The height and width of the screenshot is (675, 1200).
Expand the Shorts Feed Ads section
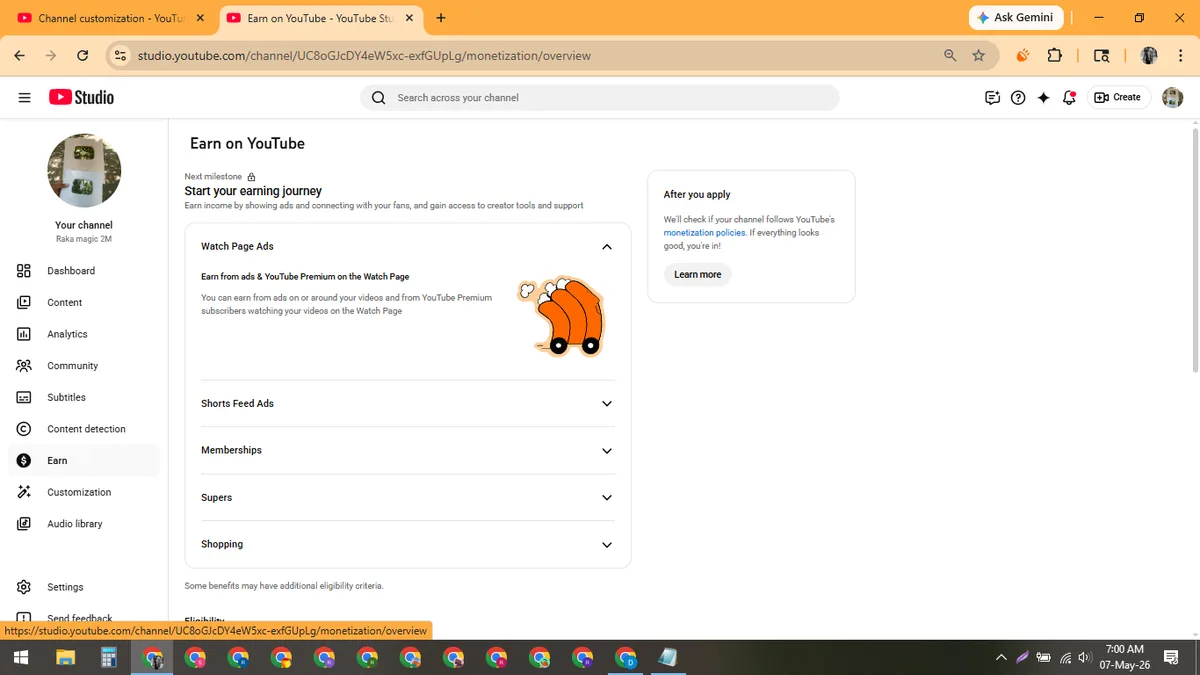[x=607, y=404]
